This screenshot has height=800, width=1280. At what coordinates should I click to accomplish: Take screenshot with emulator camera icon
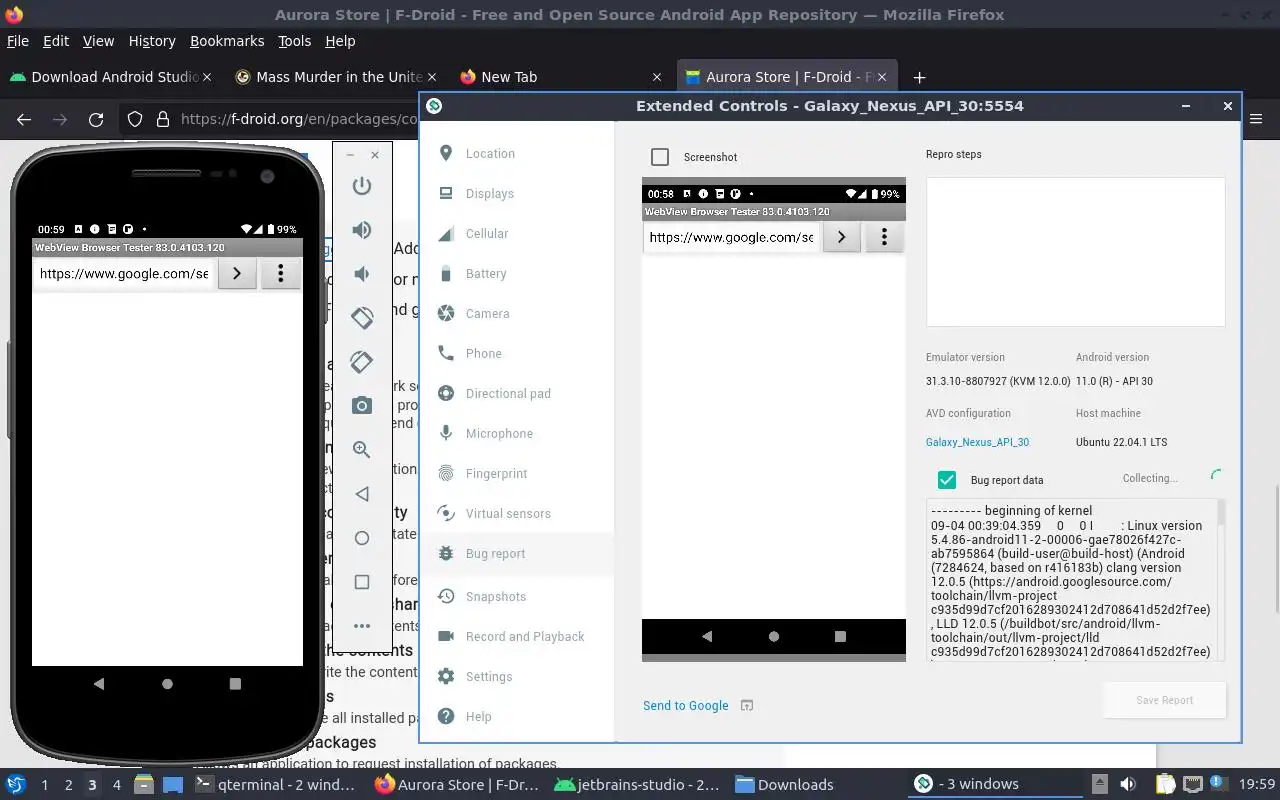coord(362,406)
